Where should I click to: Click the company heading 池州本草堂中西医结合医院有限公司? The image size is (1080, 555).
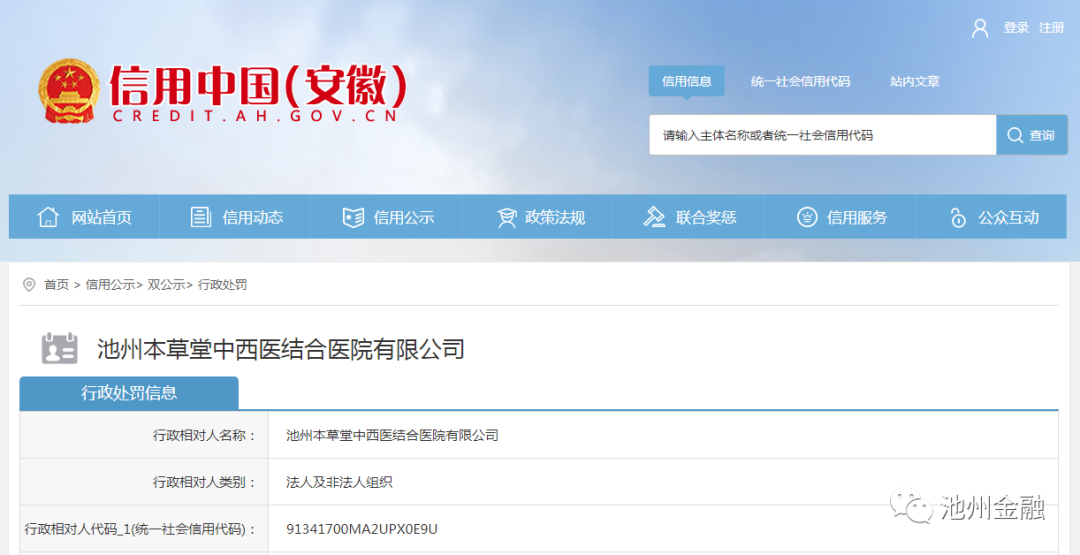(x=281, y=349)
